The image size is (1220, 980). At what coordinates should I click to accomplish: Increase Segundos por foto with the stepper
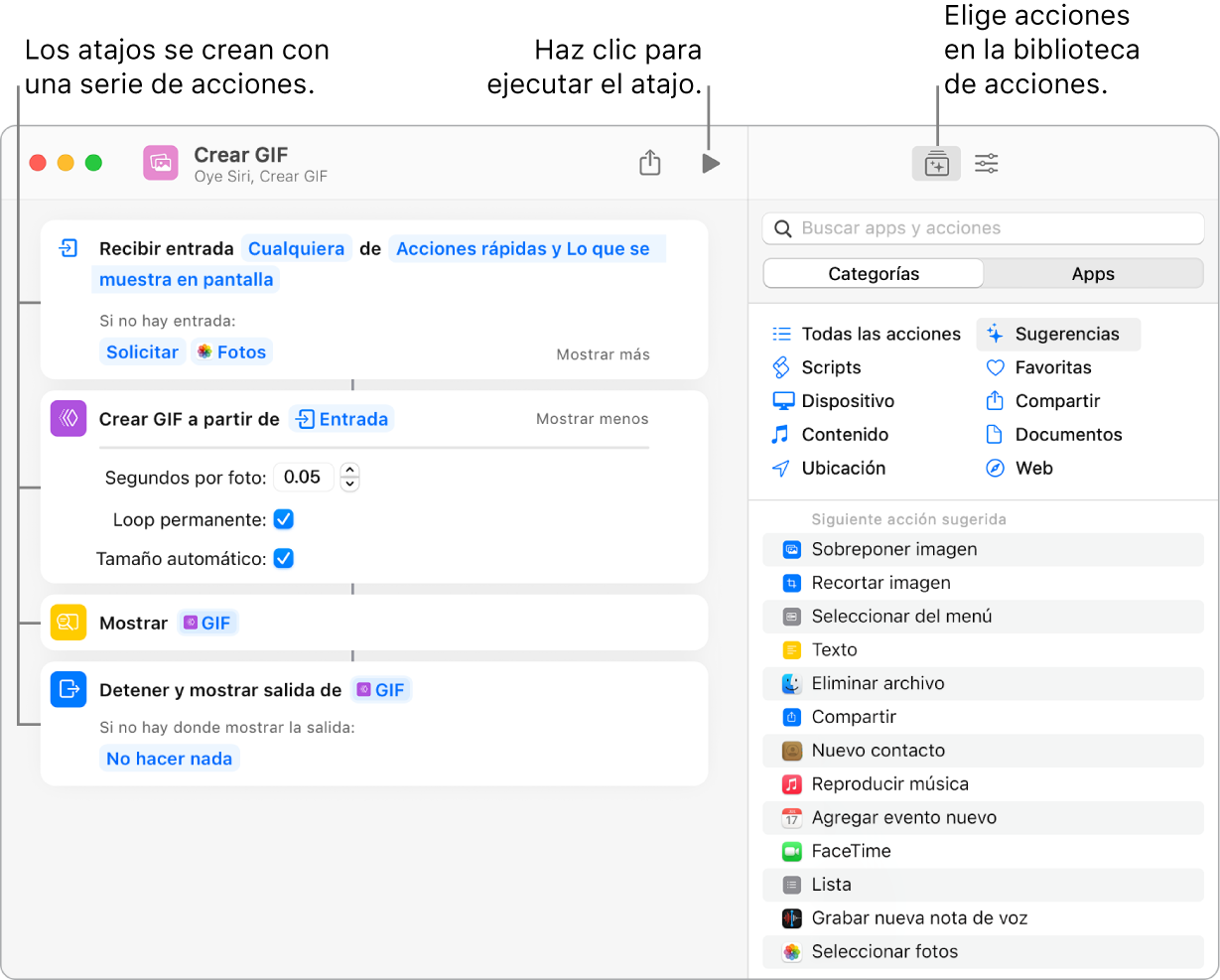[x=349, y=471]
